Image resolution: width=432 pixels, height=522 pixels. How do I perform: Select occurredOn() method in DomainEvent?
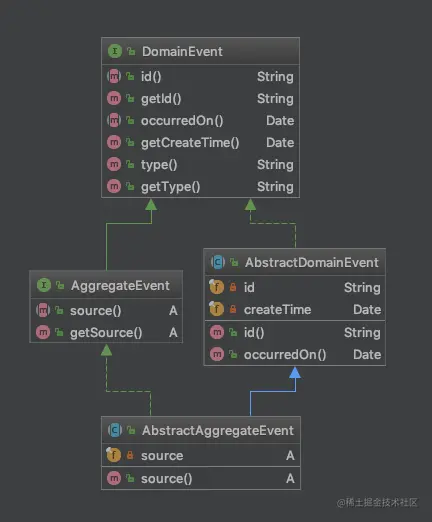tap(200, 120)
